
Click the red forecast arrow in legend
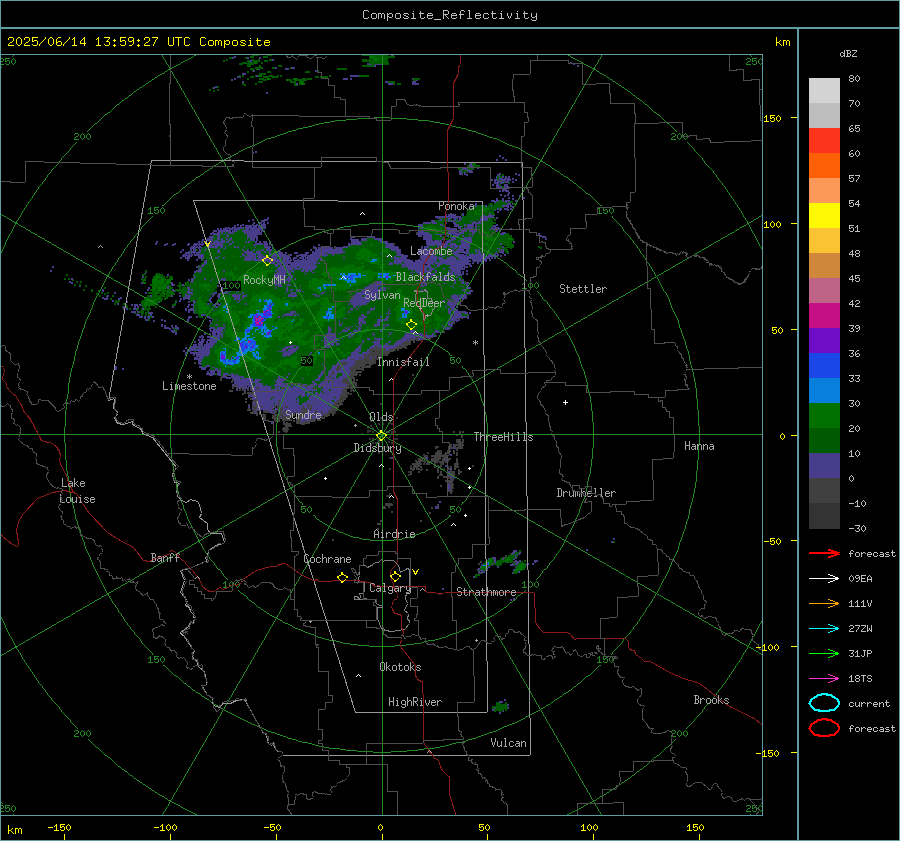(x=824, y=553)
